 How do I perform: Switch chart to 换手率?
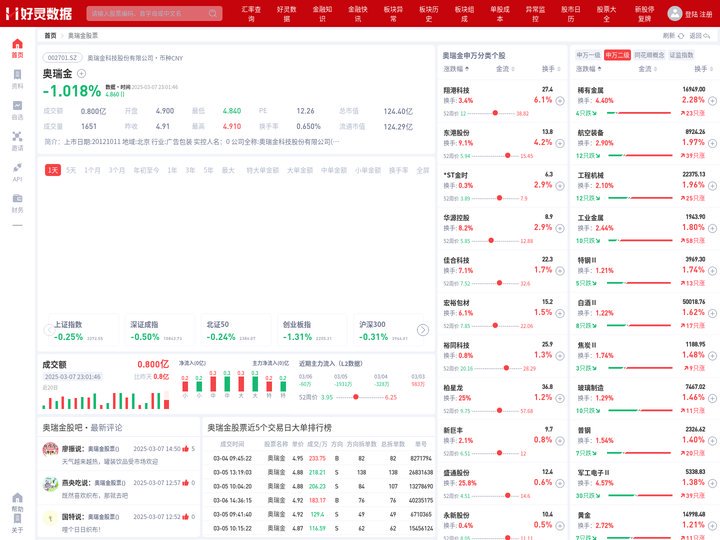pos(398,170)
